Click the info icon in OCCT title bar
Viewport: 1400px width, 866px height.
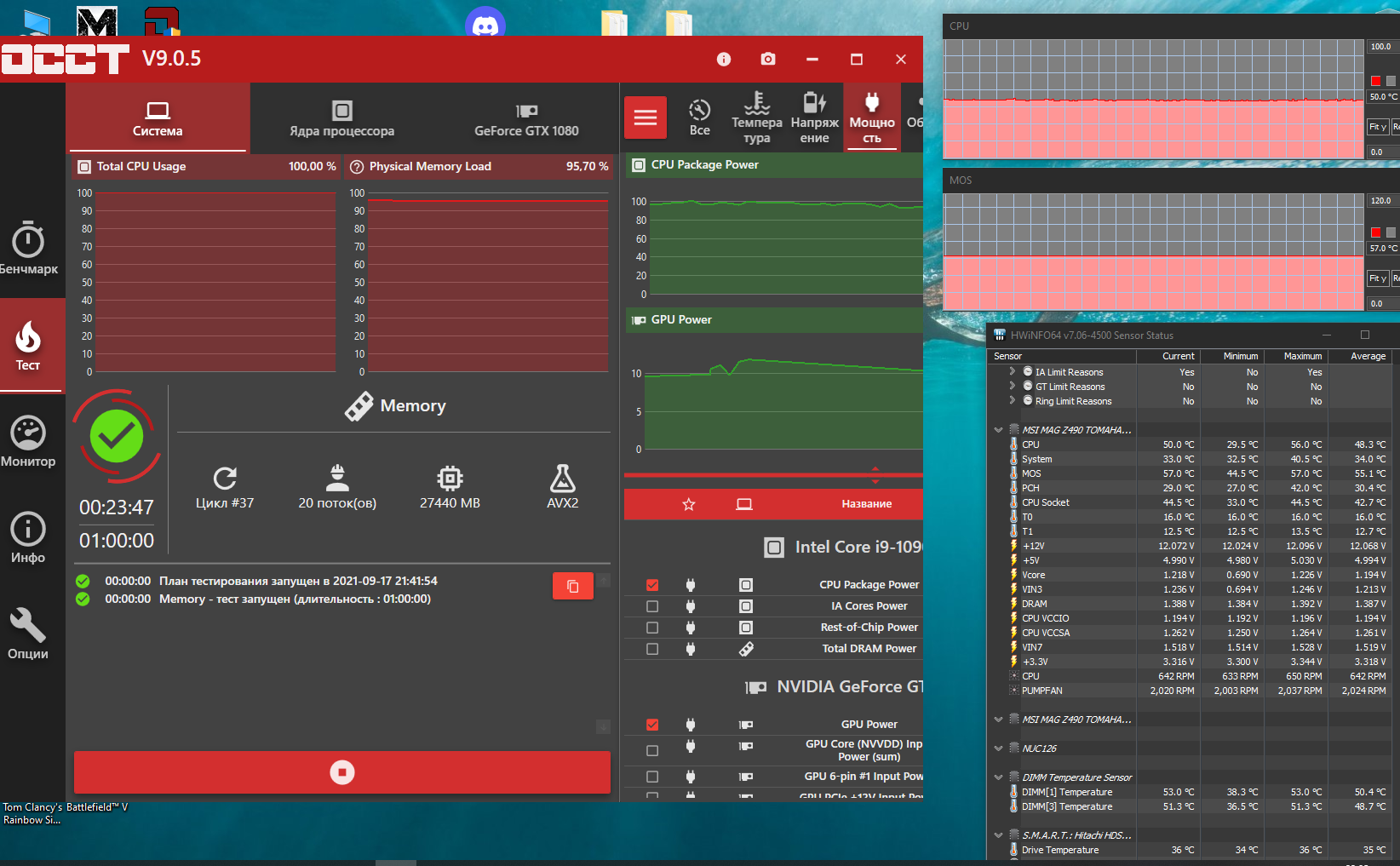coord(724,59)
